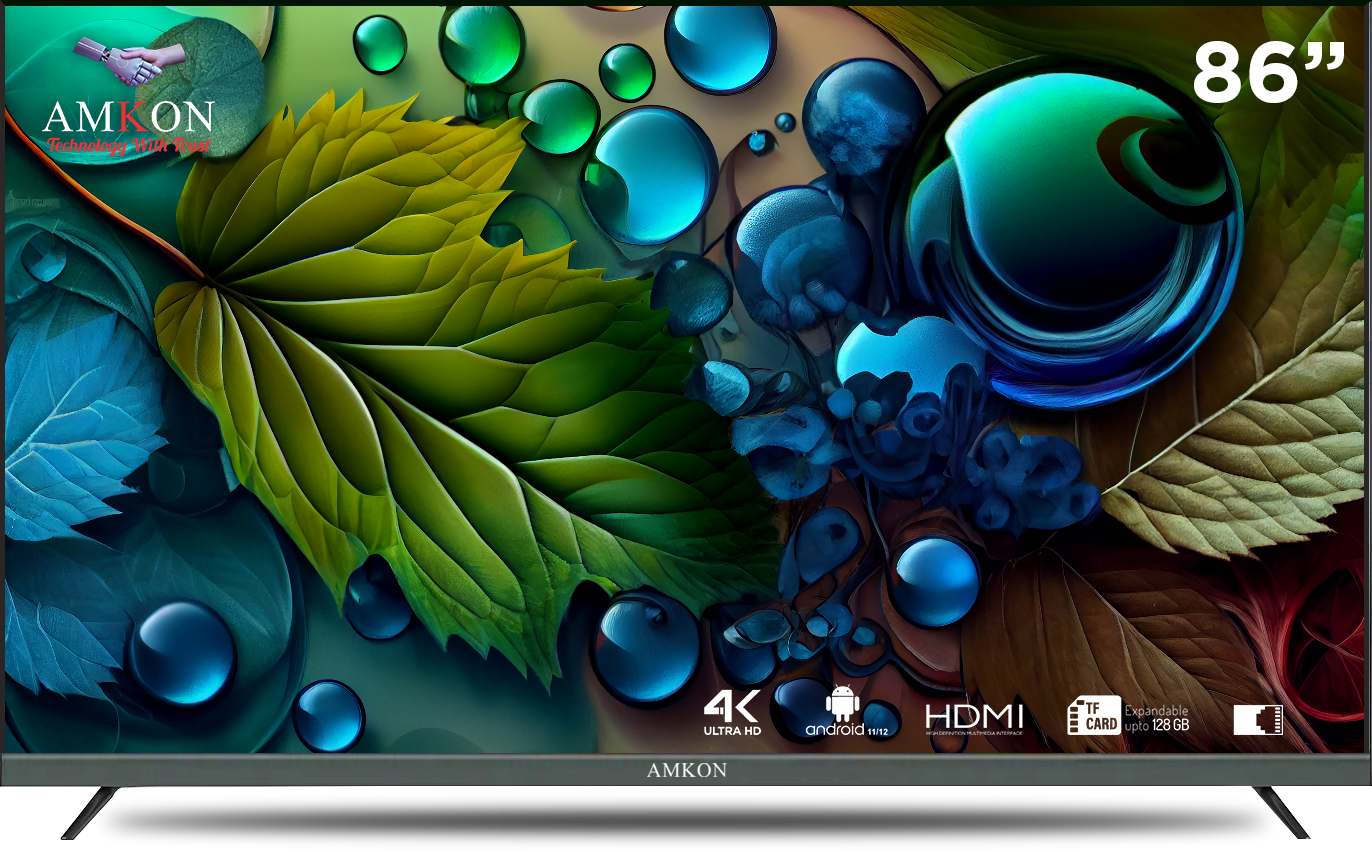Click the black shadow bar beneath the TV
The width and height of the screenshot is (1372, 852).
pyautogui.click(x=686, y=822)
